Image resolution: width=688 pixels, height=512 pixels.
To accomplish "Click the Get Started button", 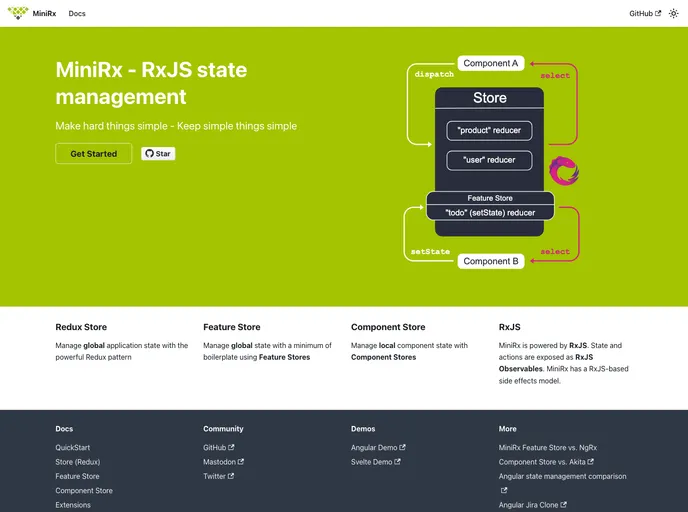I will (93, 154).
